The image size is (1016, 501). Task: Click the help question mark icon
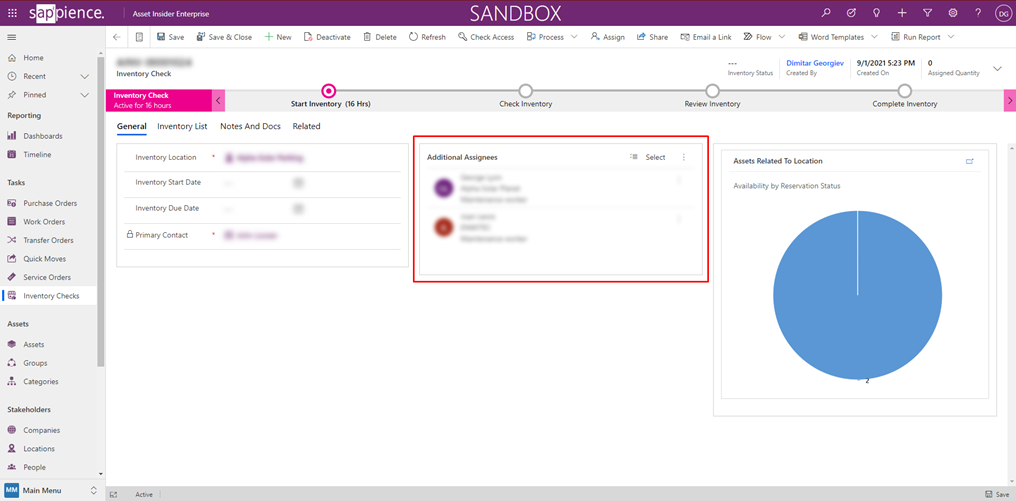[978, 13]
